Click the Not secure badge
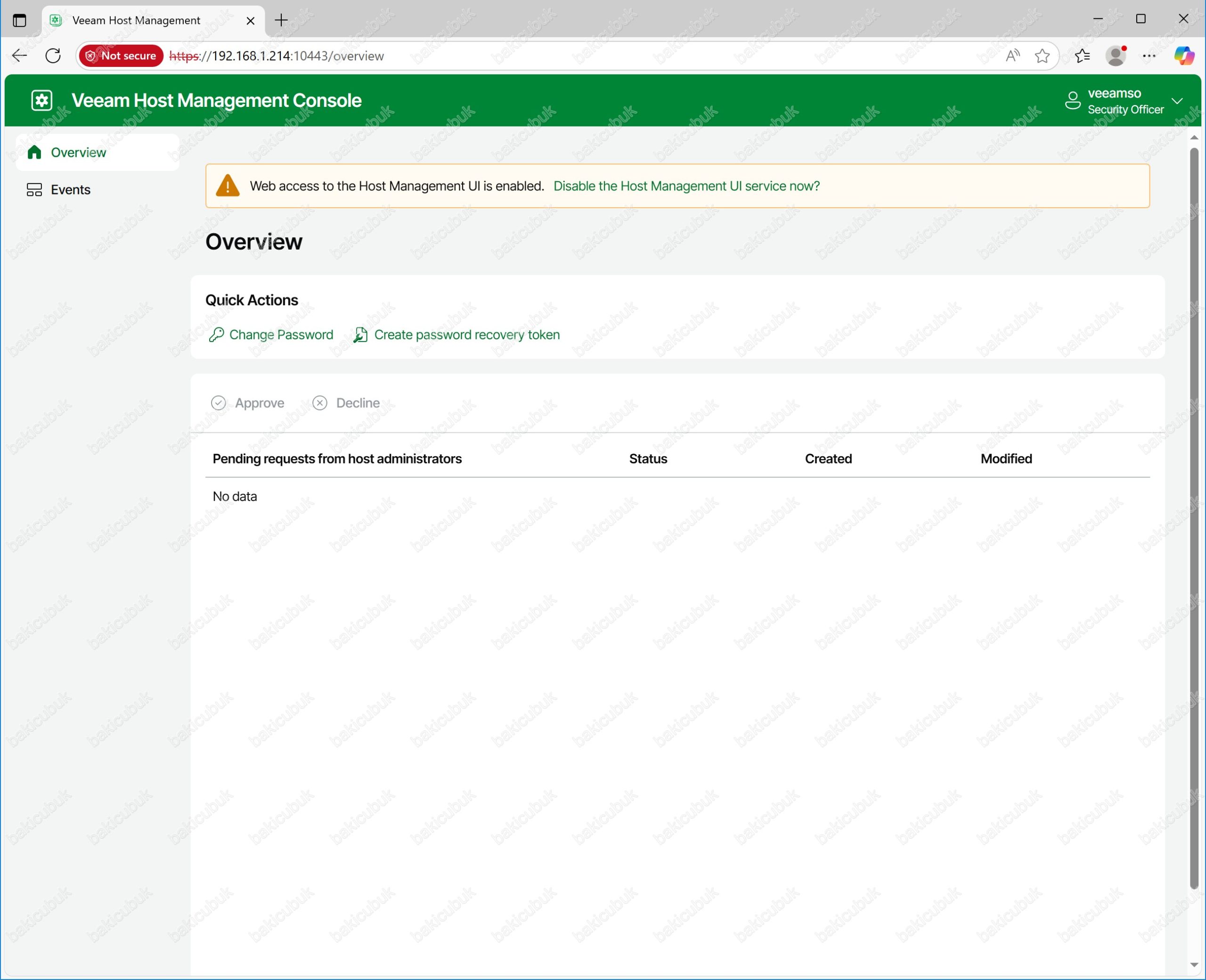This screenshot has width=1206, height=980. (122, 55)
